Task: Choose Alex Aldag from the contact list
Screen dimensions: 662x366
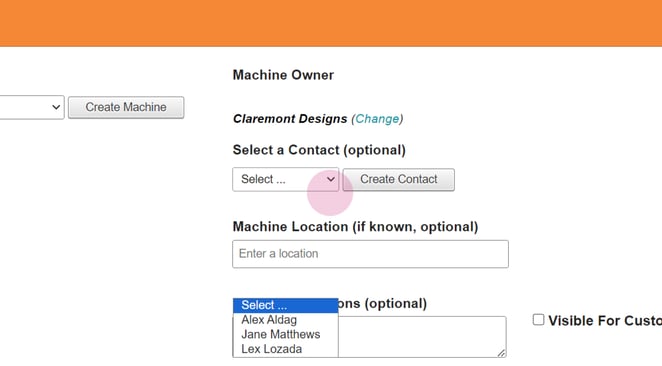Action: click(285, 320)
